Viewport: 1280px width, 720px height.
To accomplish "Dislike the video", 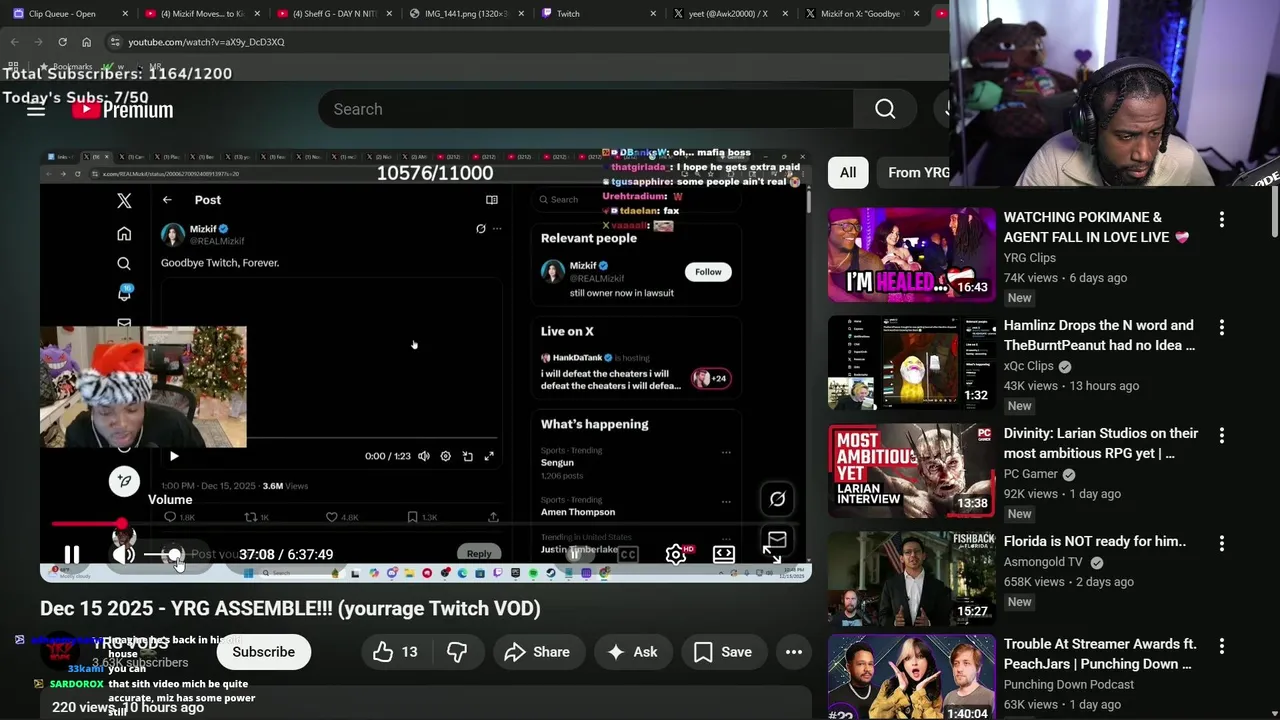I will 457,652.
